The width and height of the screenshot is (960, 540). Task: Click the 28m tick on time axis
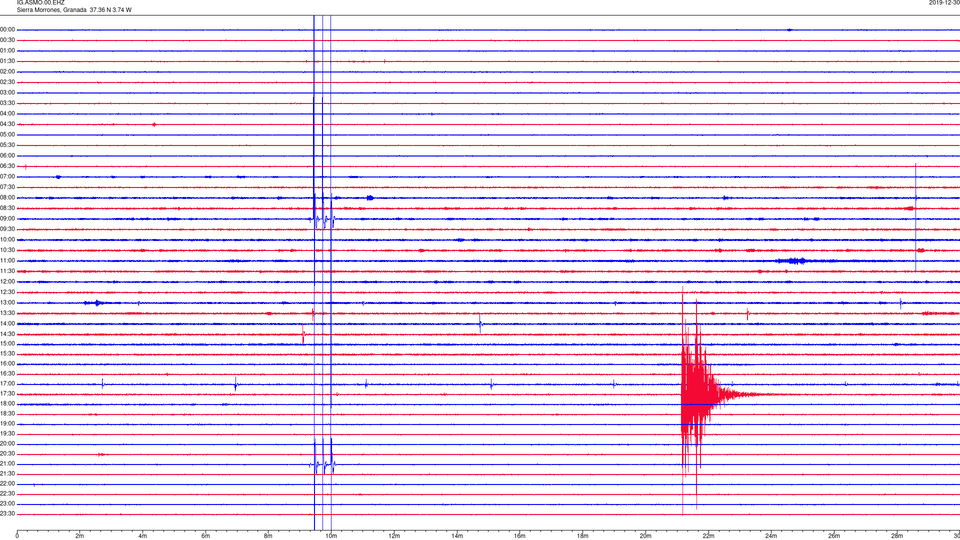(x=897, y=536)
